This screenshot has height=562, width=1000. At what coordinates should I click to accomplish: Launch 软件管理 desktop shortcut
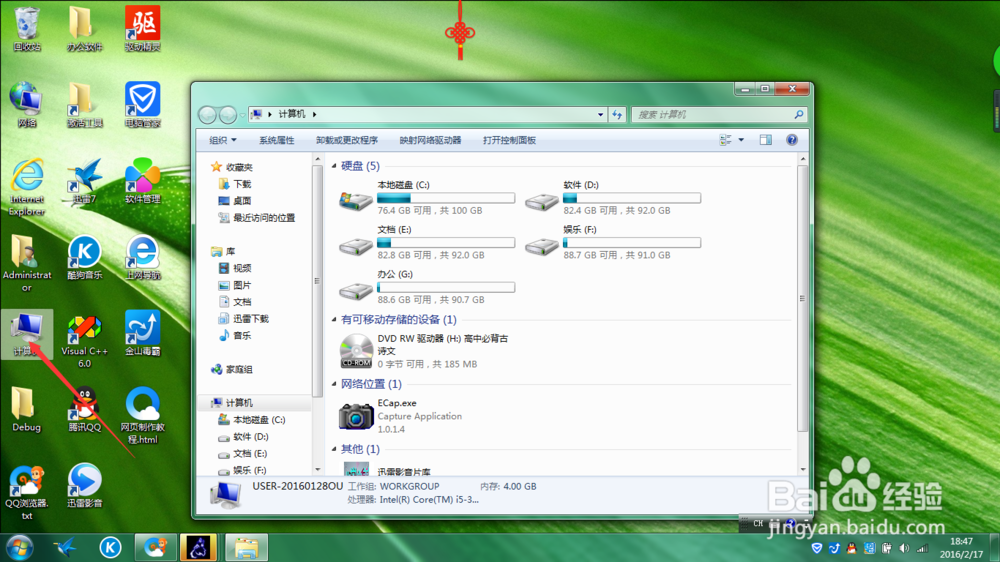[x=142, y=181]
